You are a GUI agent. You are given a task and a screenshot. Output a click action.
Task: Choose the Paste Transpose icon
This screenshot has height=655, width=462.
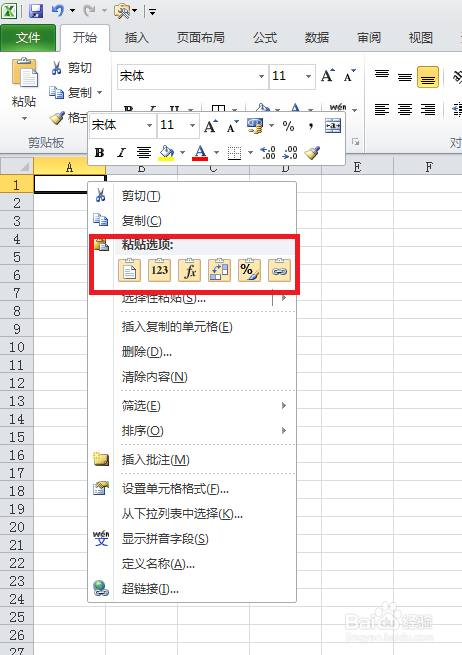[x=219, y=270]
